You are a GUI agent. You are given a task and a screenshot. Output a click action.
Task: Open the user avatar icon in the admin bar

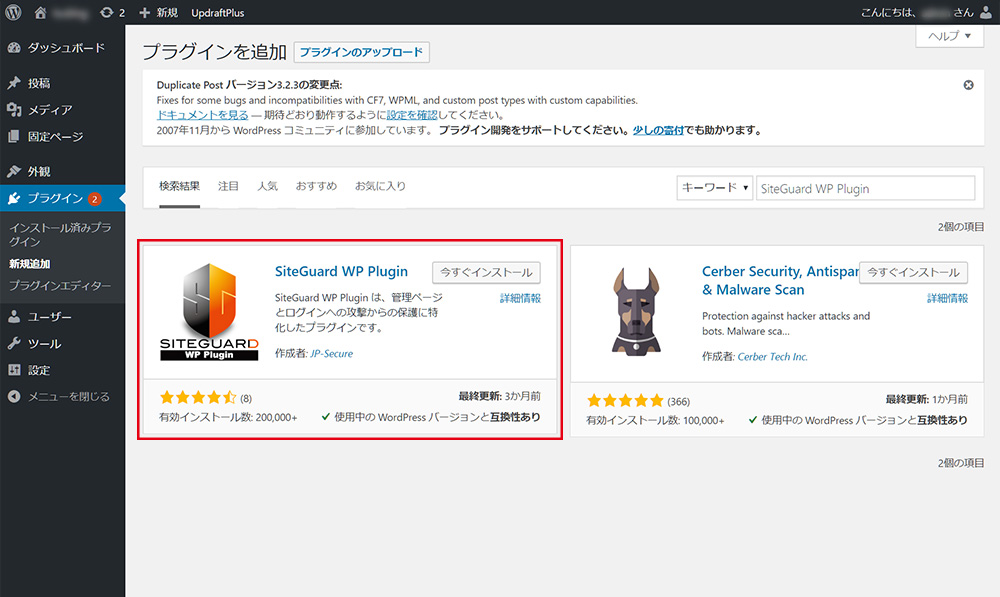click(985, 13)
